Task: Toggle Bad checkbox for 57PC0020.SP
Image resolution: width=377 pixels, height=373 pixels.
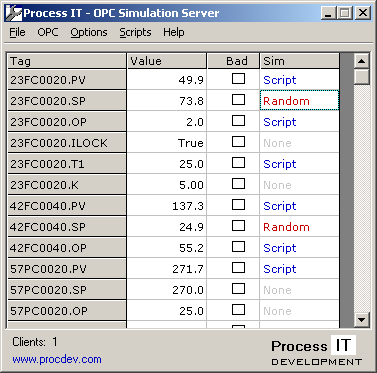Action: (238, 289)
